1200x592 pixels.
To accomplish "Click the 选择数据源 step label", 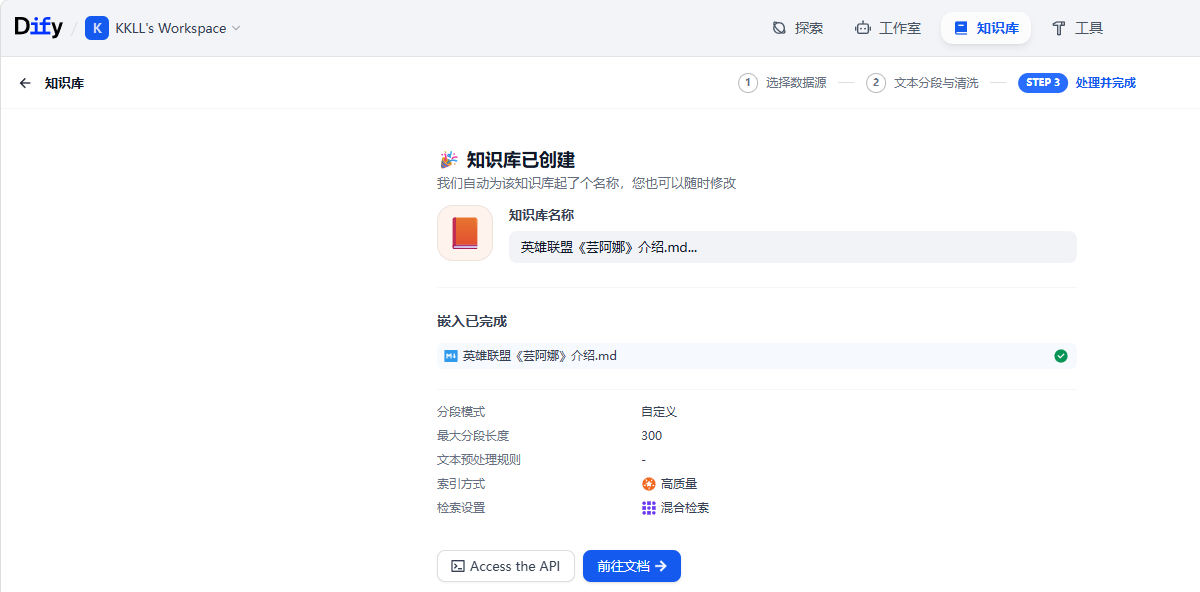I will coord(796,83).
